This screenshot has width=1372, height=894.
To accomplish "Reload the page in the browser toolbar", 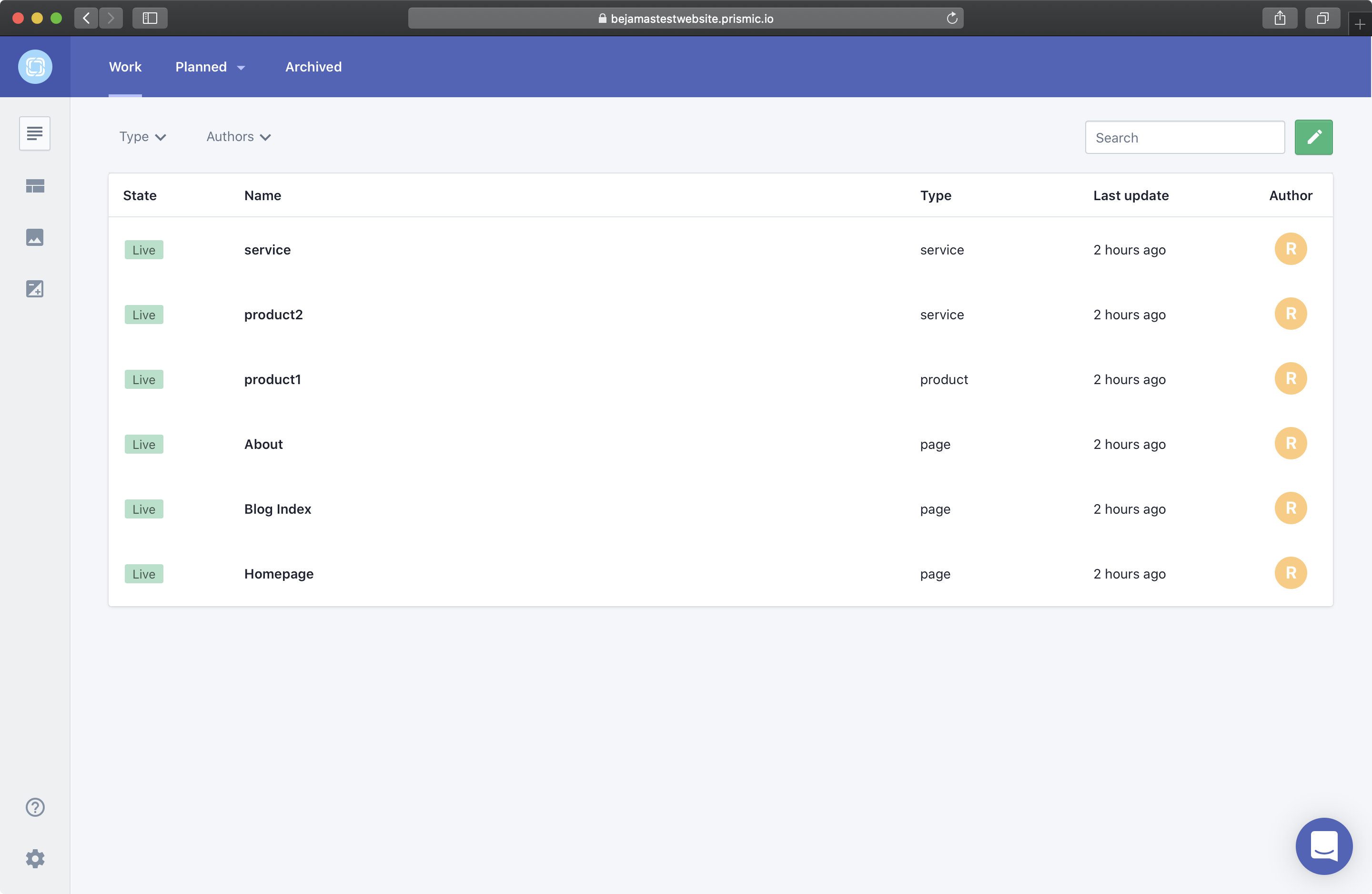I will click(x=952, y=18).
